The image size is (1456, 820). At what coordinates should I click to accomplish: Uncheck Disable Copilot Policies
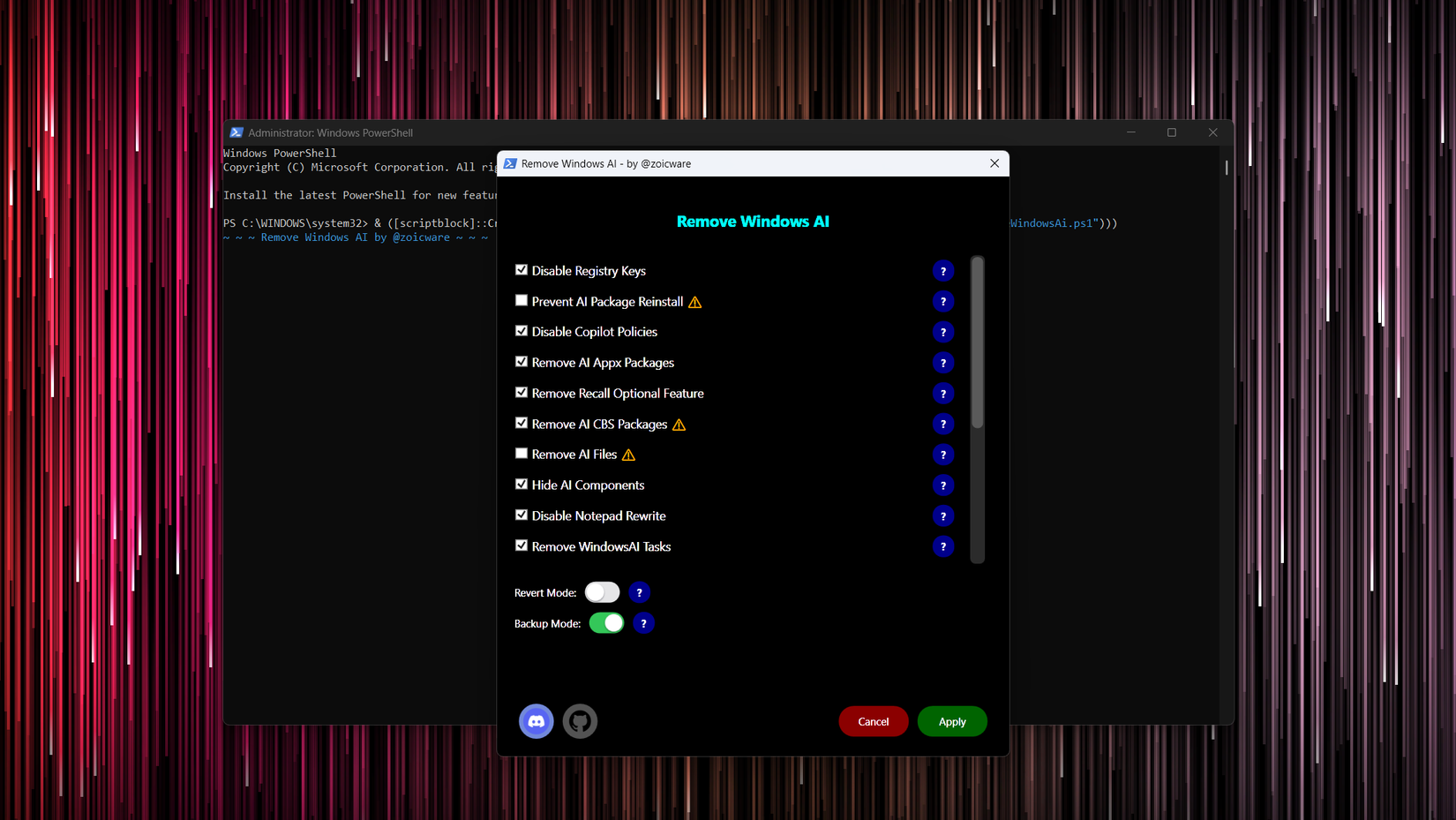(x=522, y=331)
